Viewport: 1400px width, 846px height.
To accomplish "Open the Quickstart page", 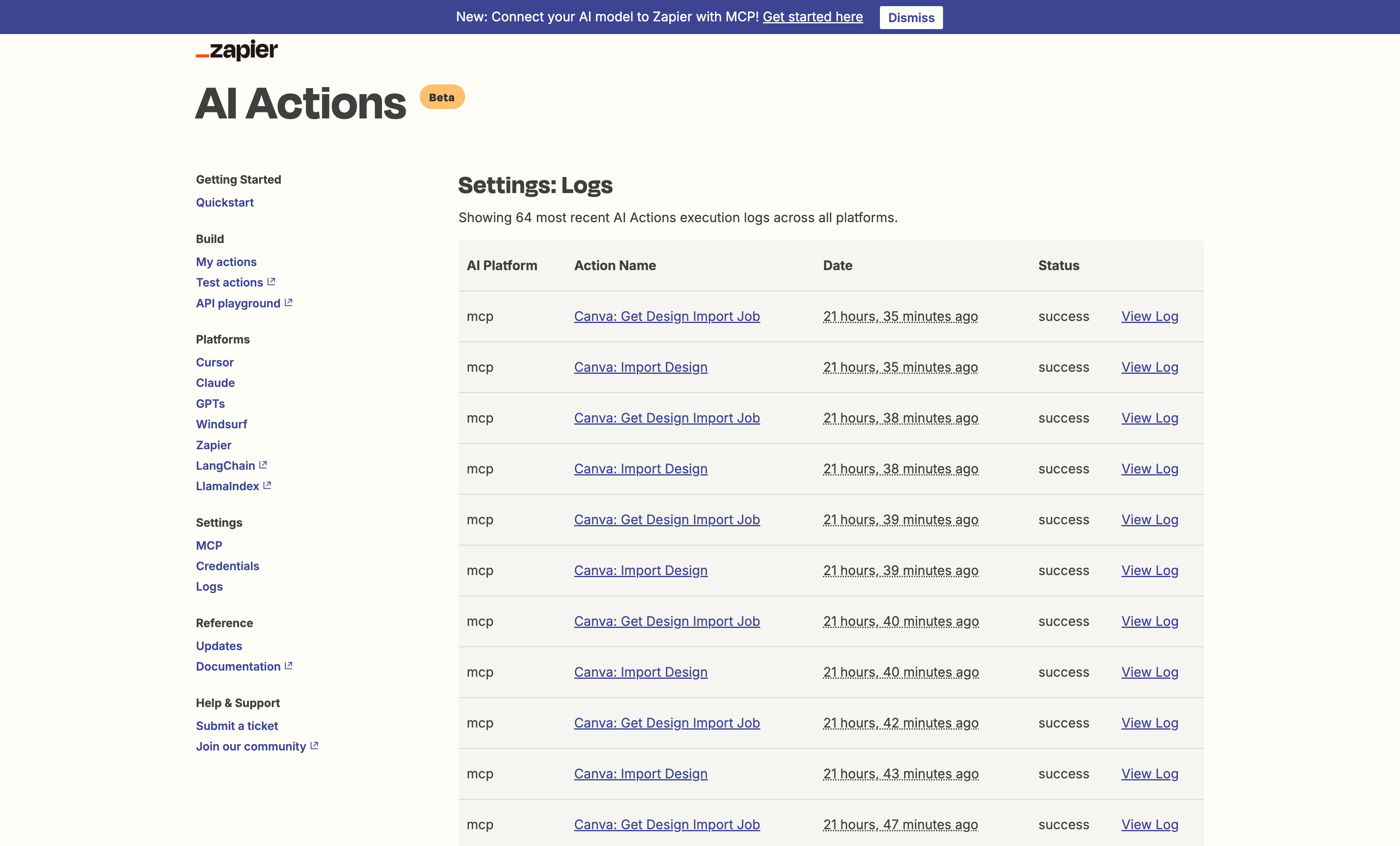I will [x=225, y=202].
